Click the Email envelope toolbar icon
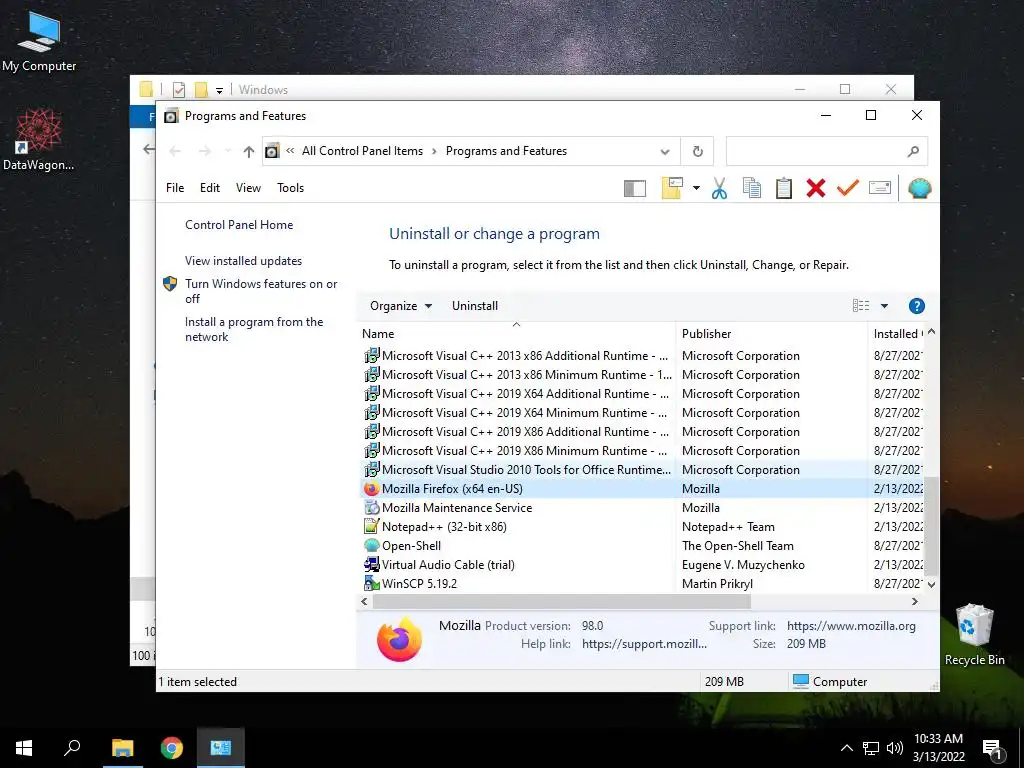 coord(880,188)
